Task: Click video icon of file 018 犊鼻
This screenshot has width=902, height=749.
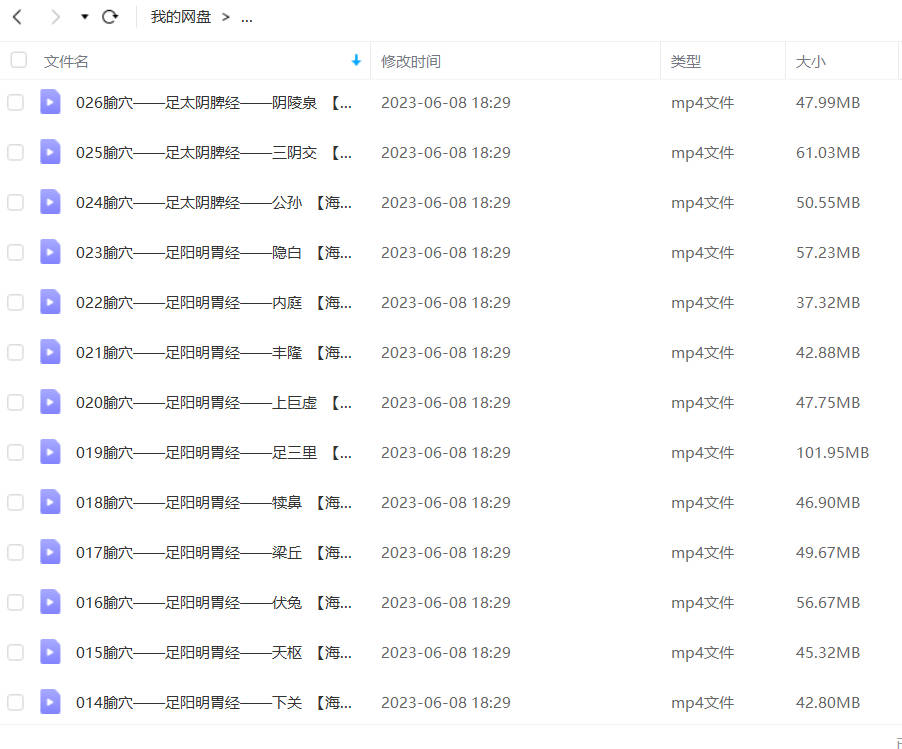Action: point(50,502)
